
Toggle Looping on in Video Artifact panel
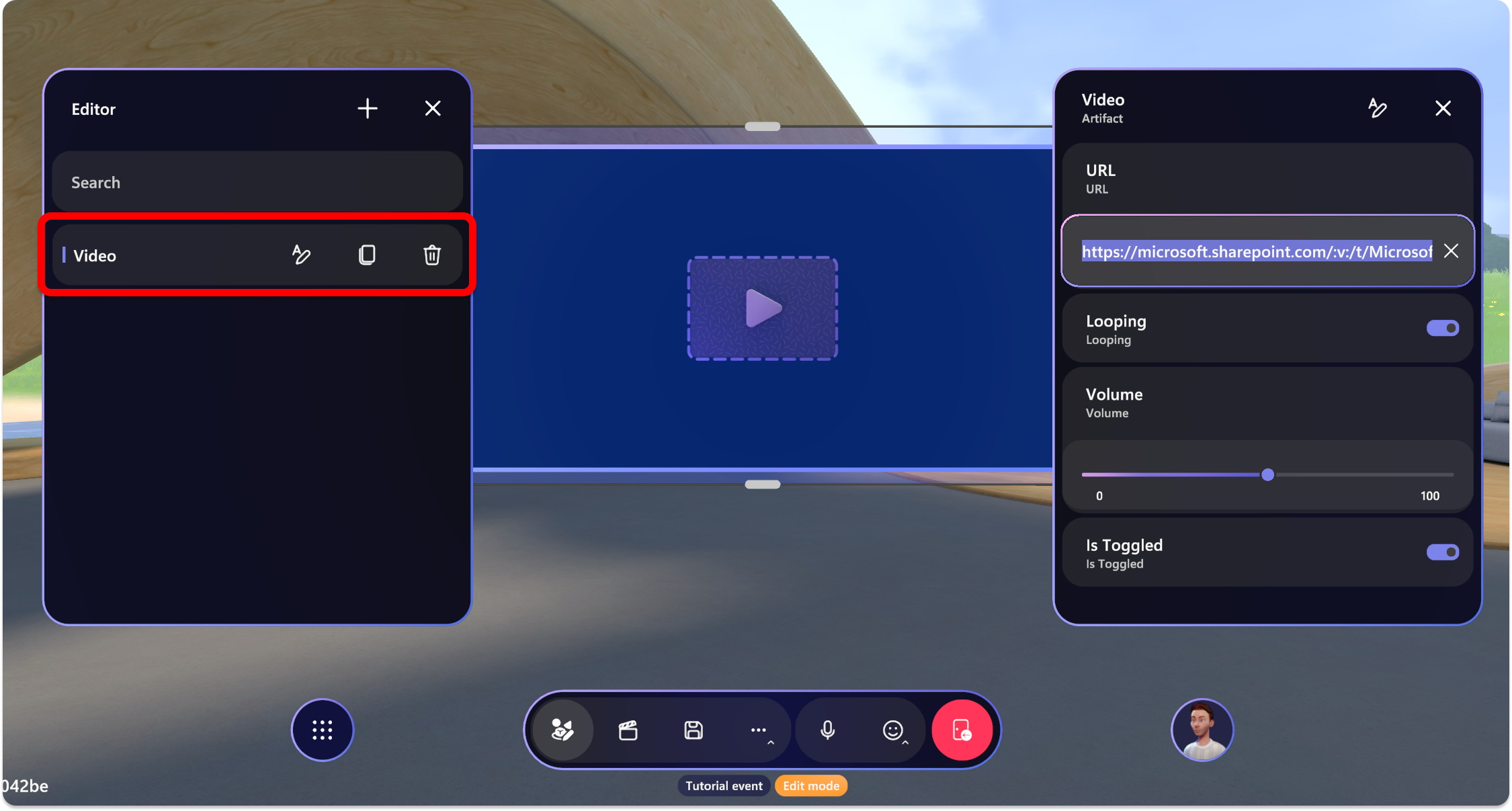pos(1443,328)
